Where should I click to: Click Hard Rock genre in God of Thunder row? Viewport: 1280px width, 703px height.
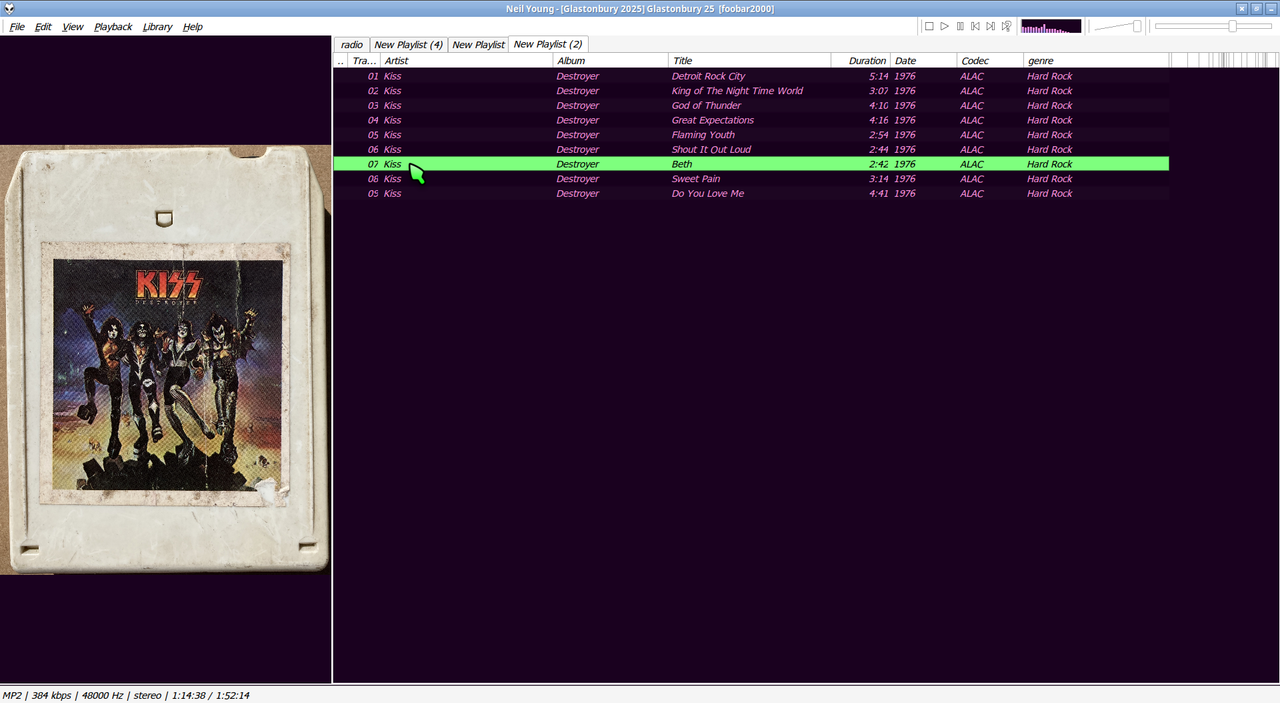click(1049, 105)
